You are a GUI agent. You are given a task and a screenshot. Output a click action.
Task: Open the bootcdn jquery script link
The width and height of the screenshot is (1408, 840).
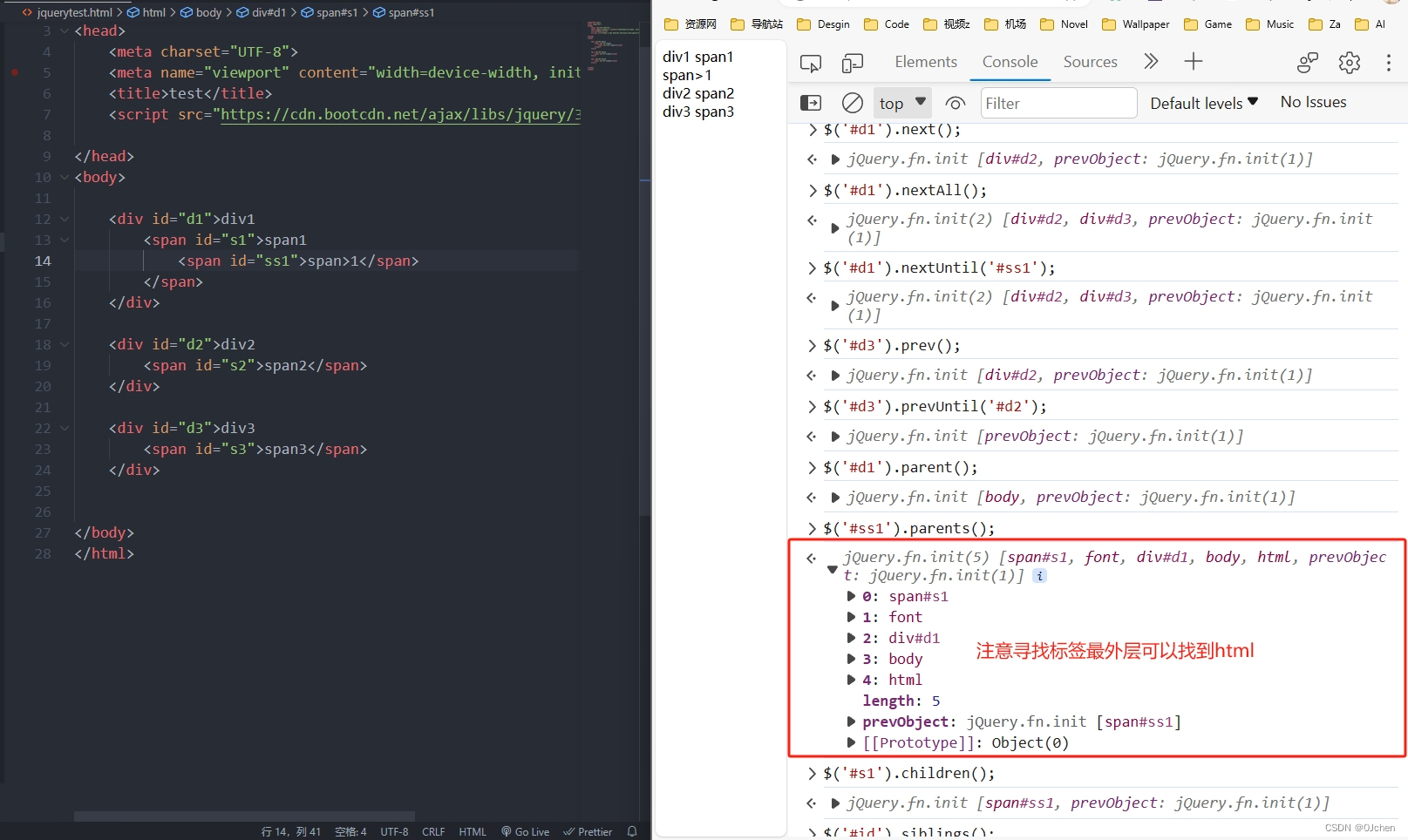(x=400, y=114)
